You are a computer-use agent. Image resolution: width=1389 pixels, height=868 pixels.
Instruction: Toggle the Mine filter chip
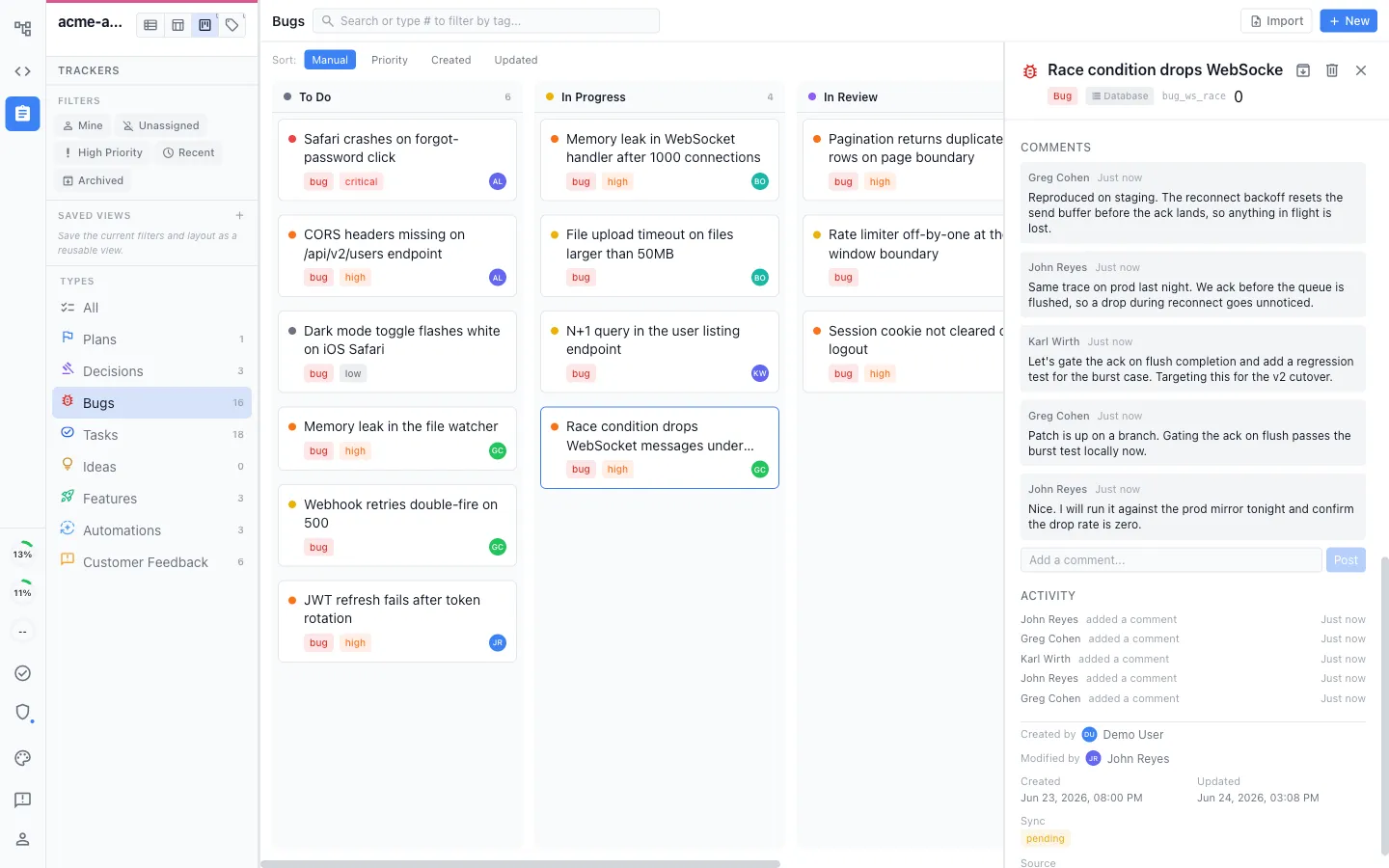[x=82, y=125]
